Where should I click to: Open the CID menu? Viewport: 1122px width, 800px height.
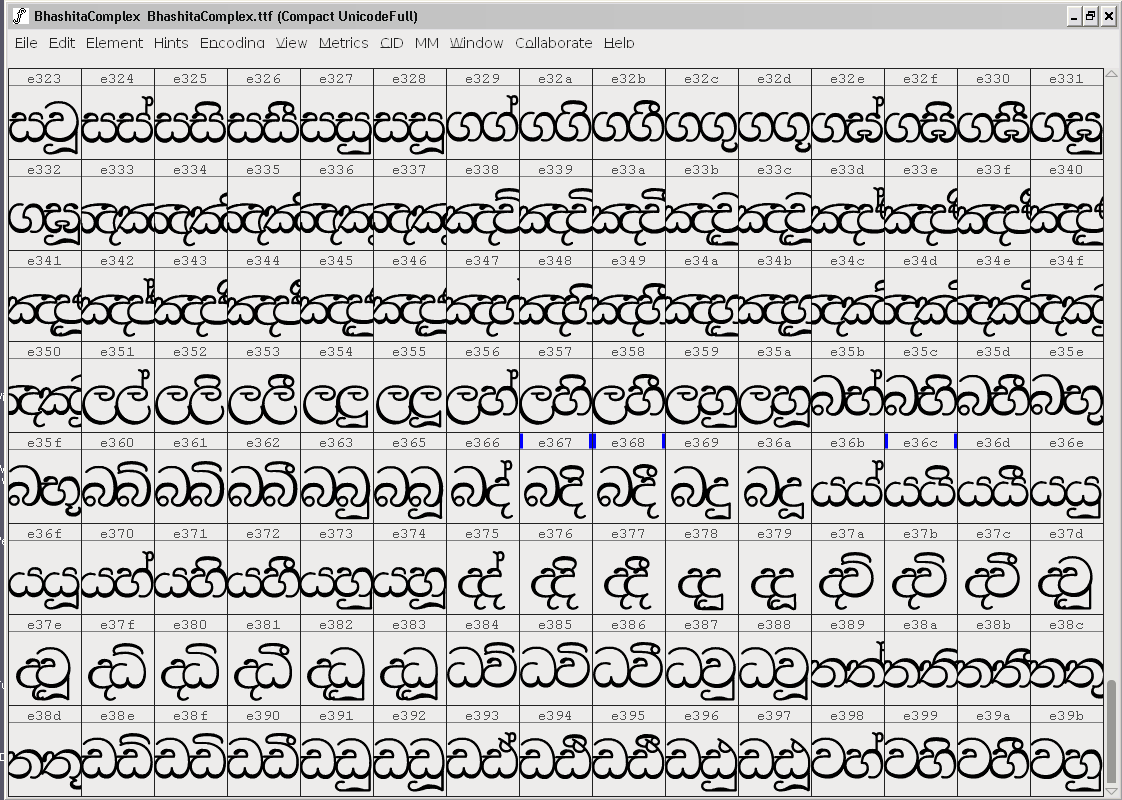pyautogui.click(x=391, y=43)
